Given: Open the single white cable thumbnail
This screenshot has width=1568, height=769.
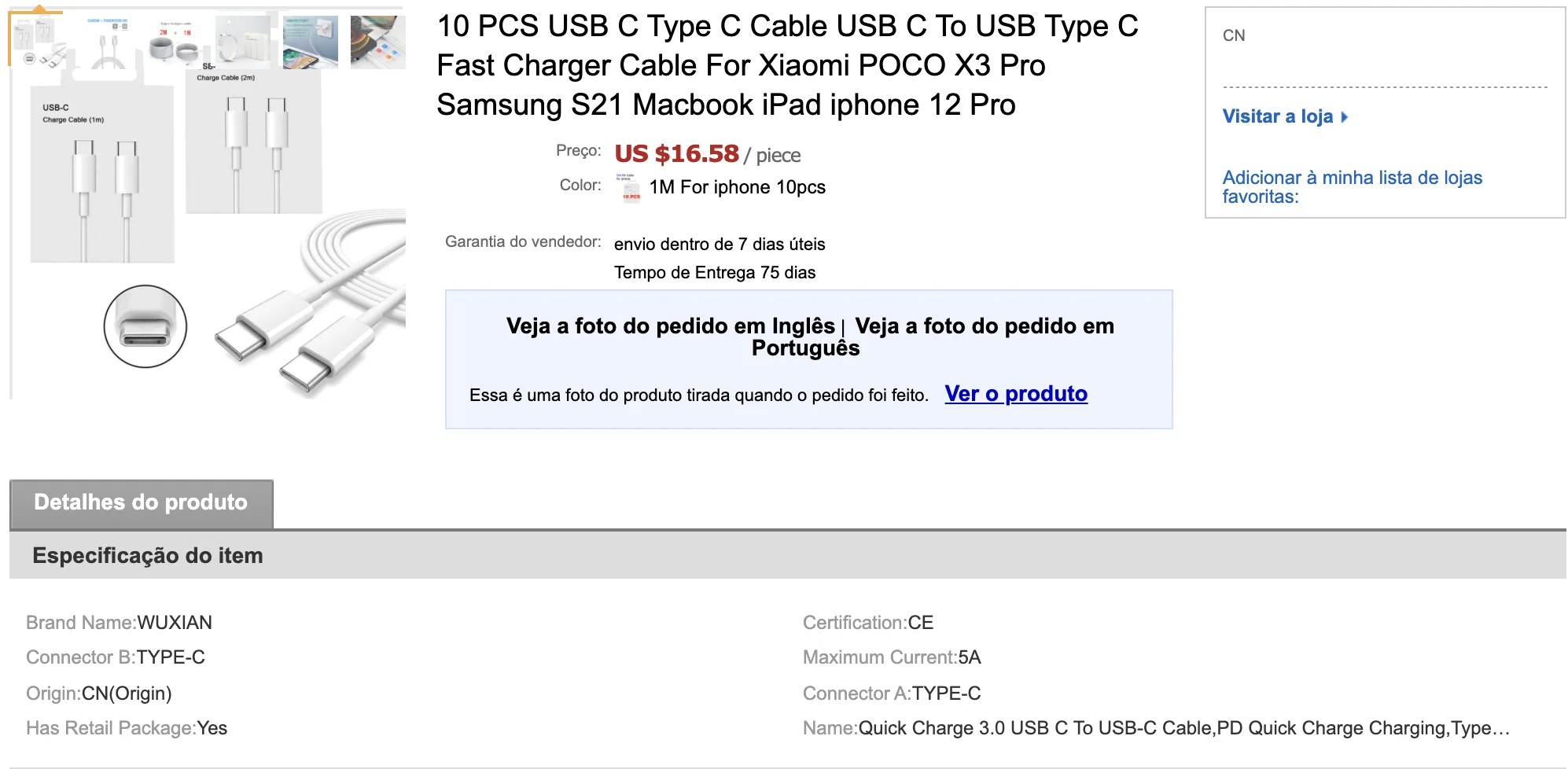Looking at the screenshot, I should [107, 42].
